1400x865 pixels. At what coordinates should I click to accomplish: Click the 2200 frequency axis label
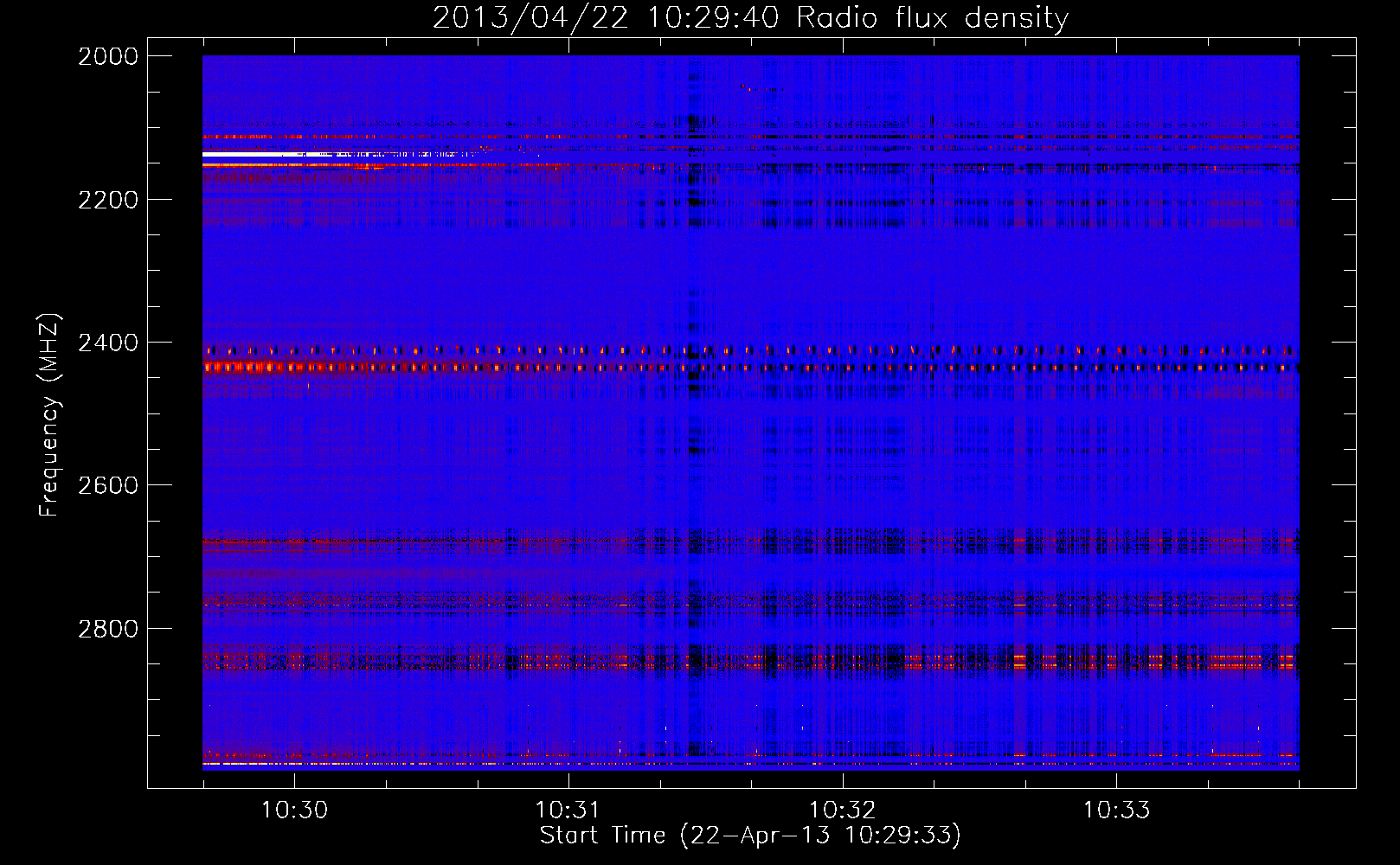pos(108,200)
